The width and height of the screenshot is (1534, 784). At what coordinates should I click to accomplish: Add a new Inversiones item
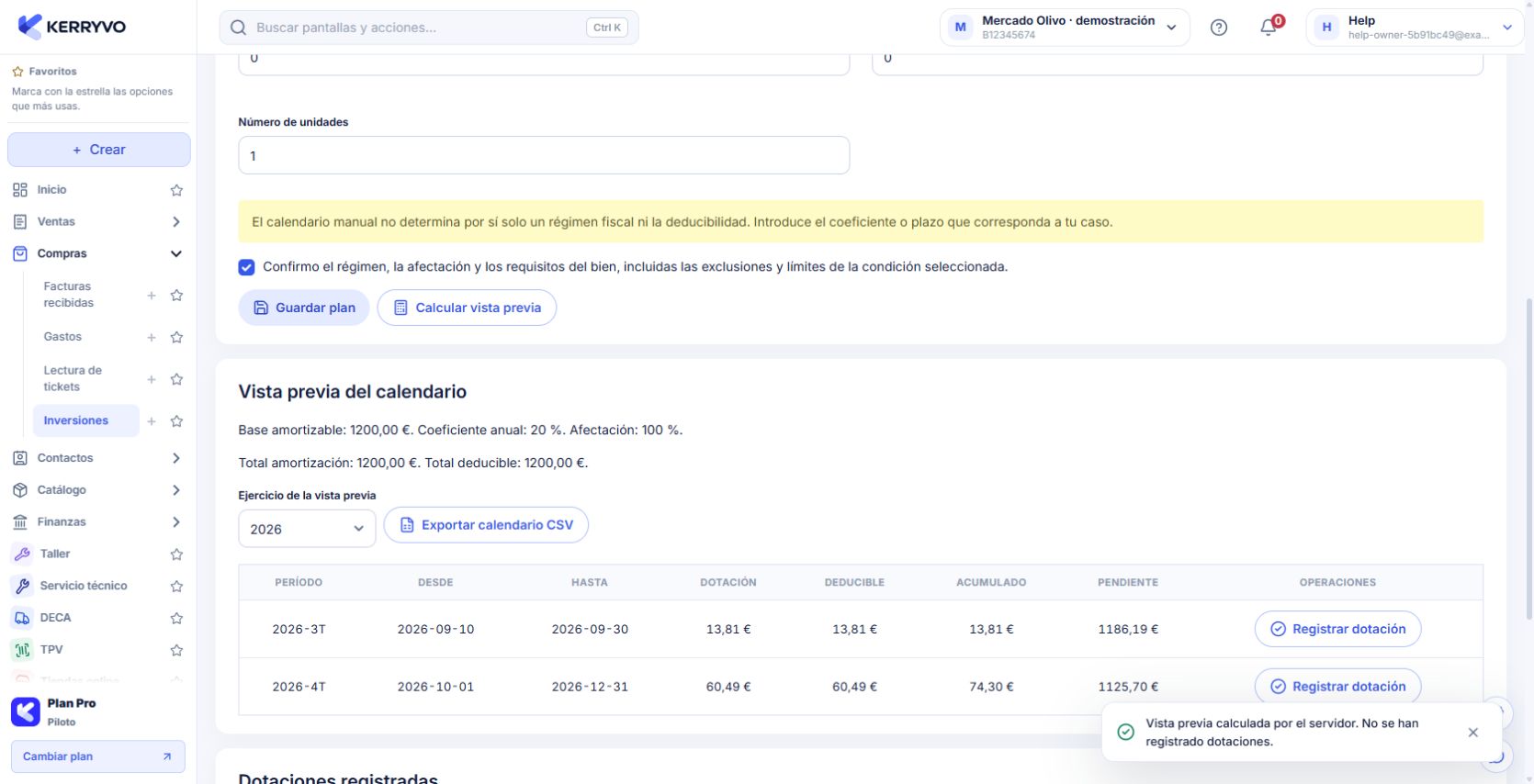tap(152, 421)
